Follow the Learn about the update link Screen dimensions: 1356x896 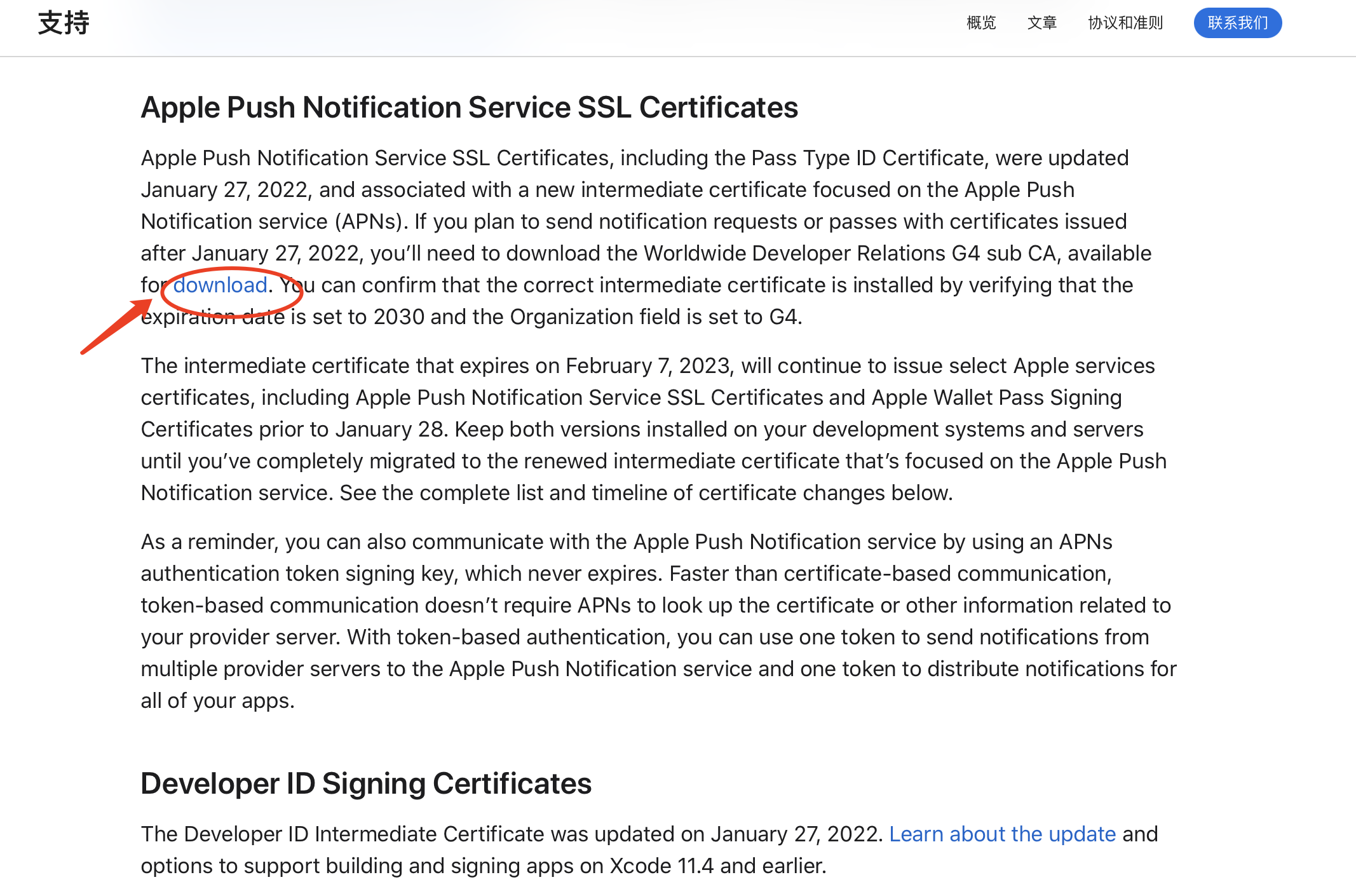tap(1003, 834)
